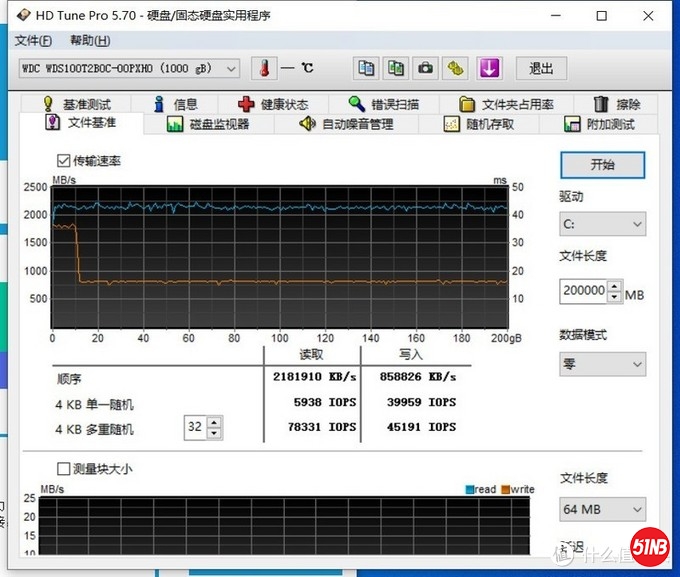This screenshot has height=577, width=680.
Task: Click the temperature thermometer icon
Action: pyautogui.click(x=264, y=68)
